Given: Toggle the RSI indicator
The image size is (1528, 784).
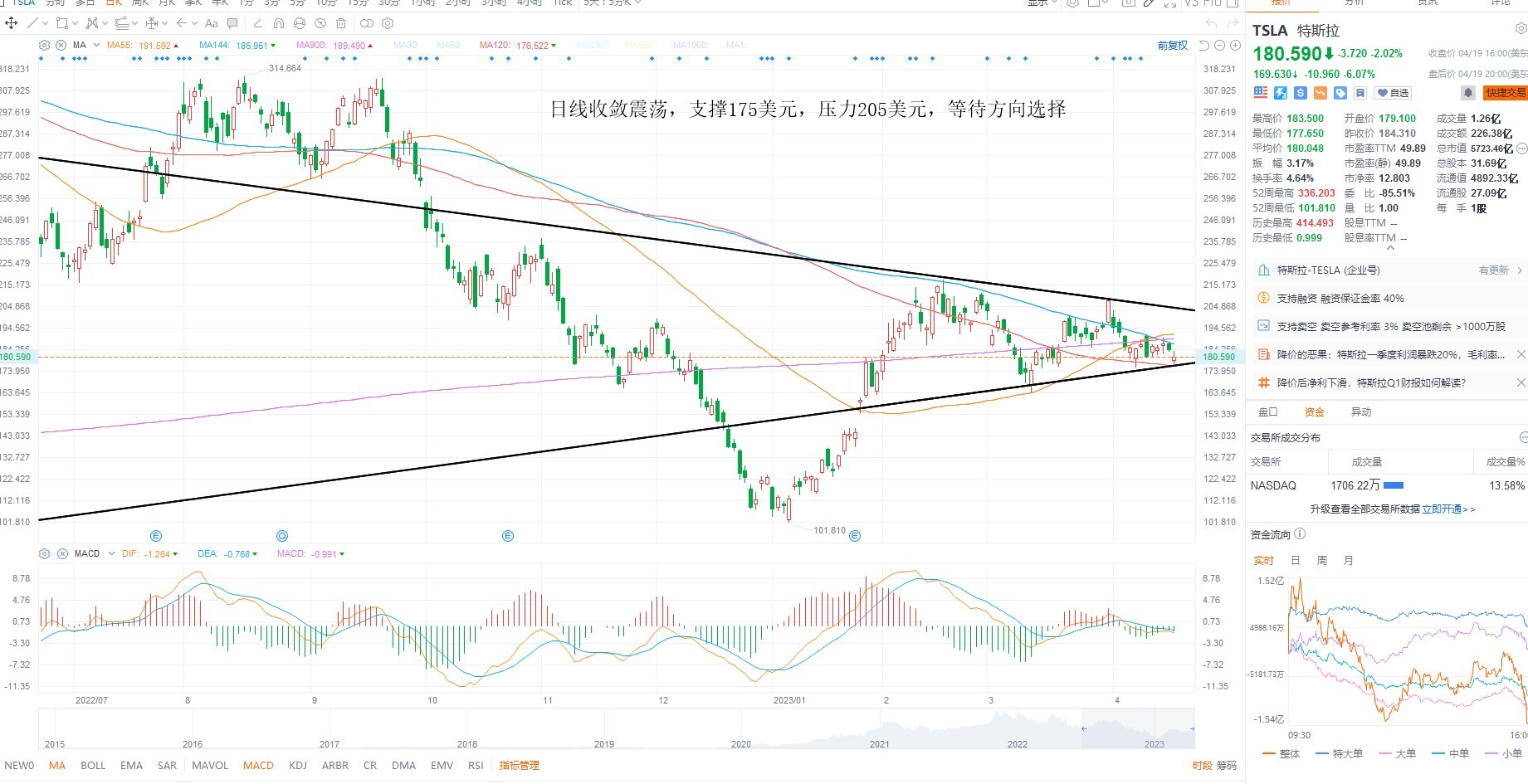Looking at the screenshot, I should 476,766.
